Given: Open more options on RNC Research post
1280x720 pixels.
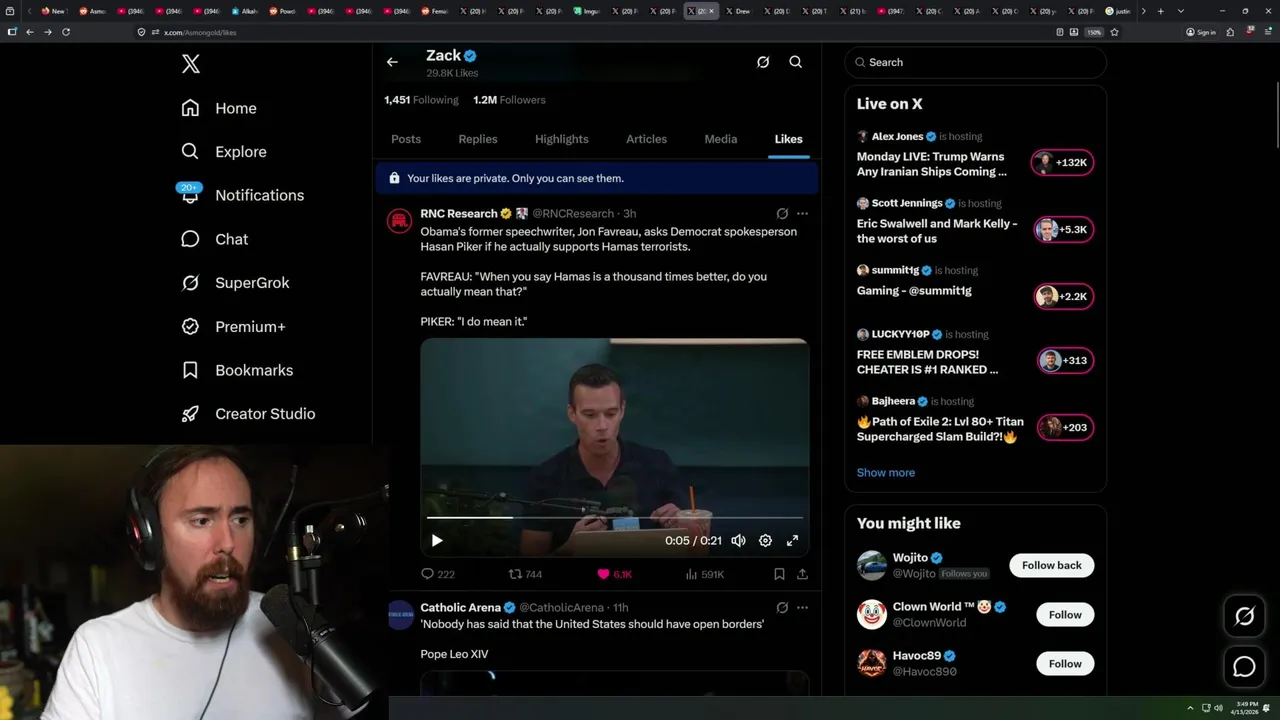Looking at the screenshot, I should pos(802,214).
